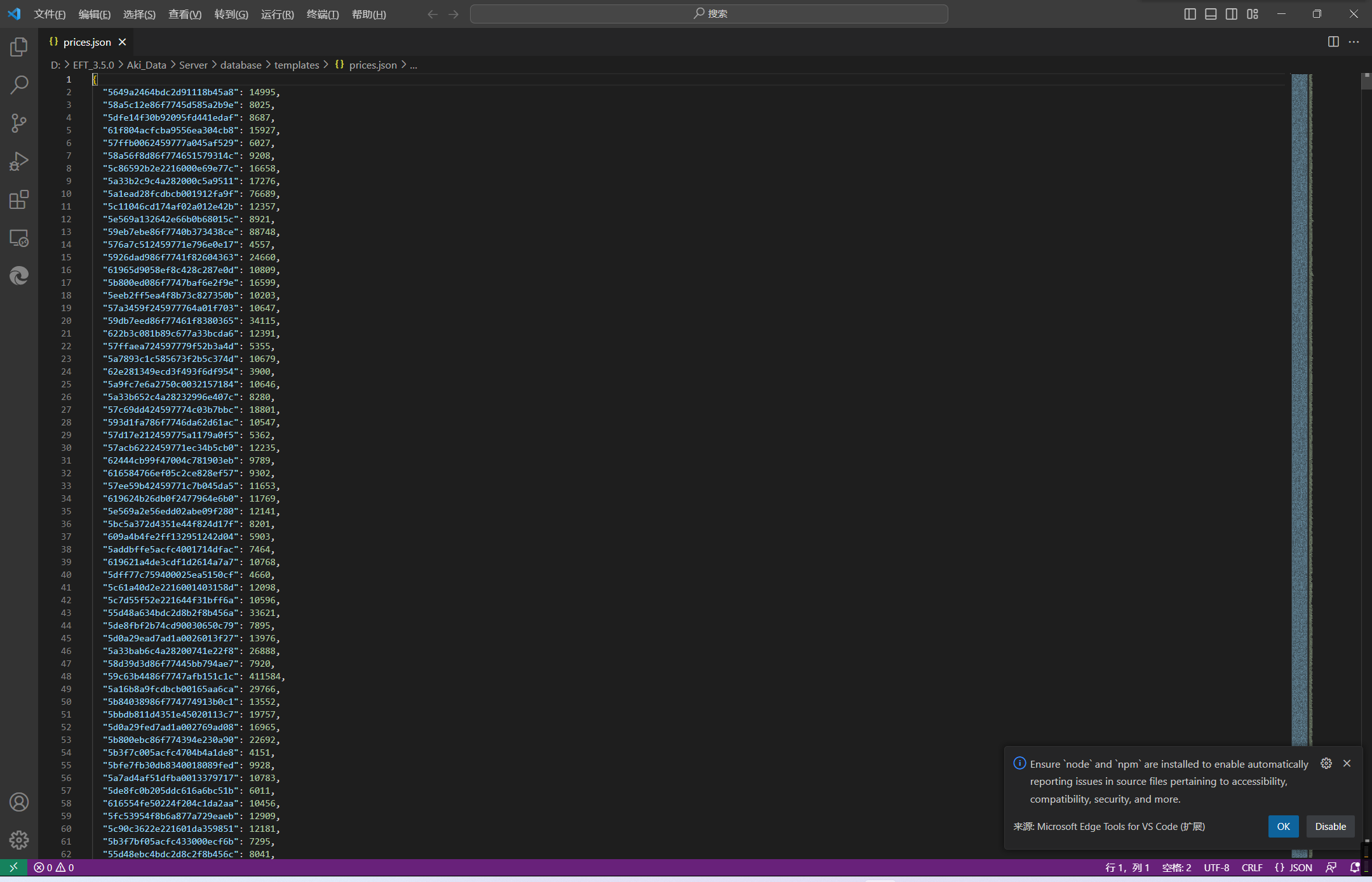The height and width of the screenshot is (882, 1372).
Task: Open the Remote Explorer view
Action: [19, 238]
